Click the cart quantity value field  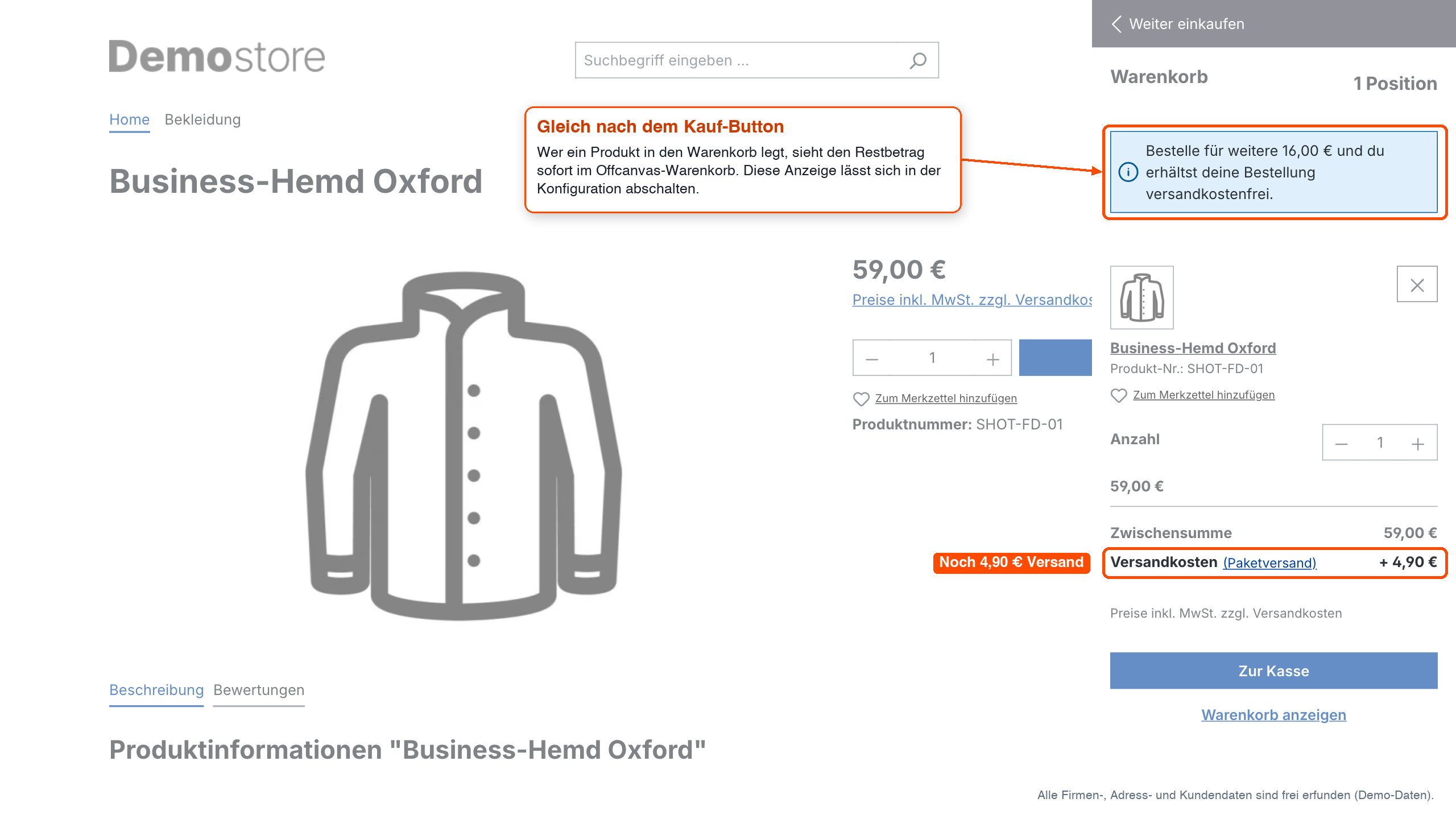[1380, 442]
